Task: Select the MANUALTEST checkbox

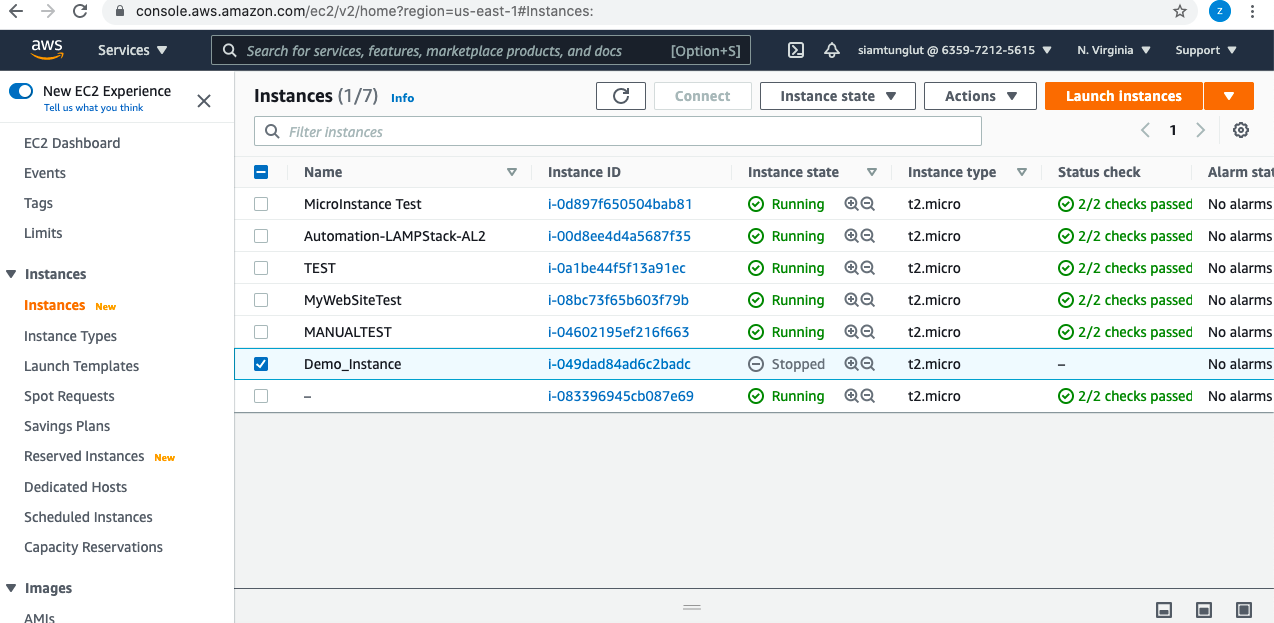Action: pyautogui.click(x=261, y=332)
